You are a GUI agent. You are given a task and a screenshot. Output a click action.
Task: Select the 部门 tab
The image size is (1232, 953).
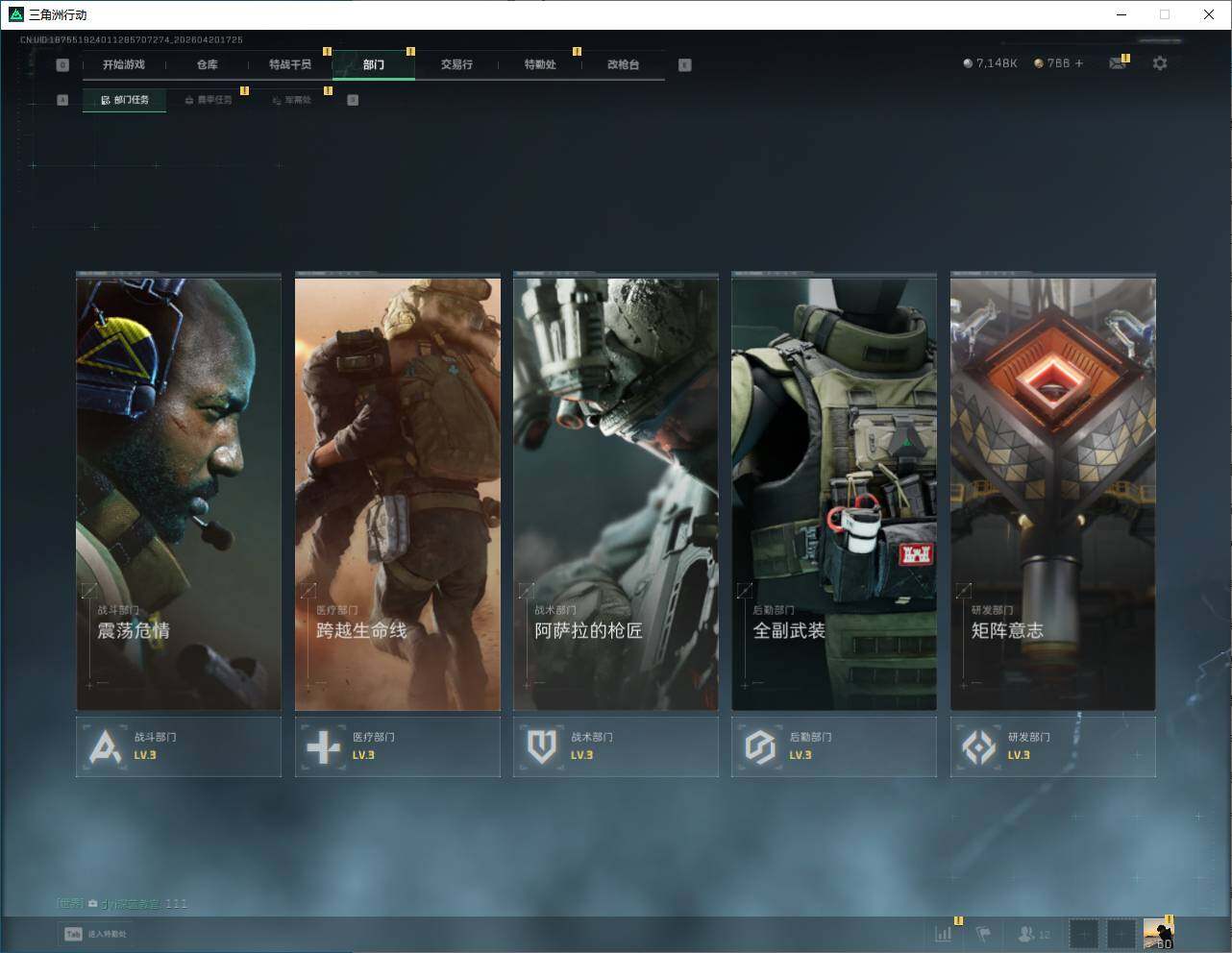pyautogui.click(x=374, y=64)
